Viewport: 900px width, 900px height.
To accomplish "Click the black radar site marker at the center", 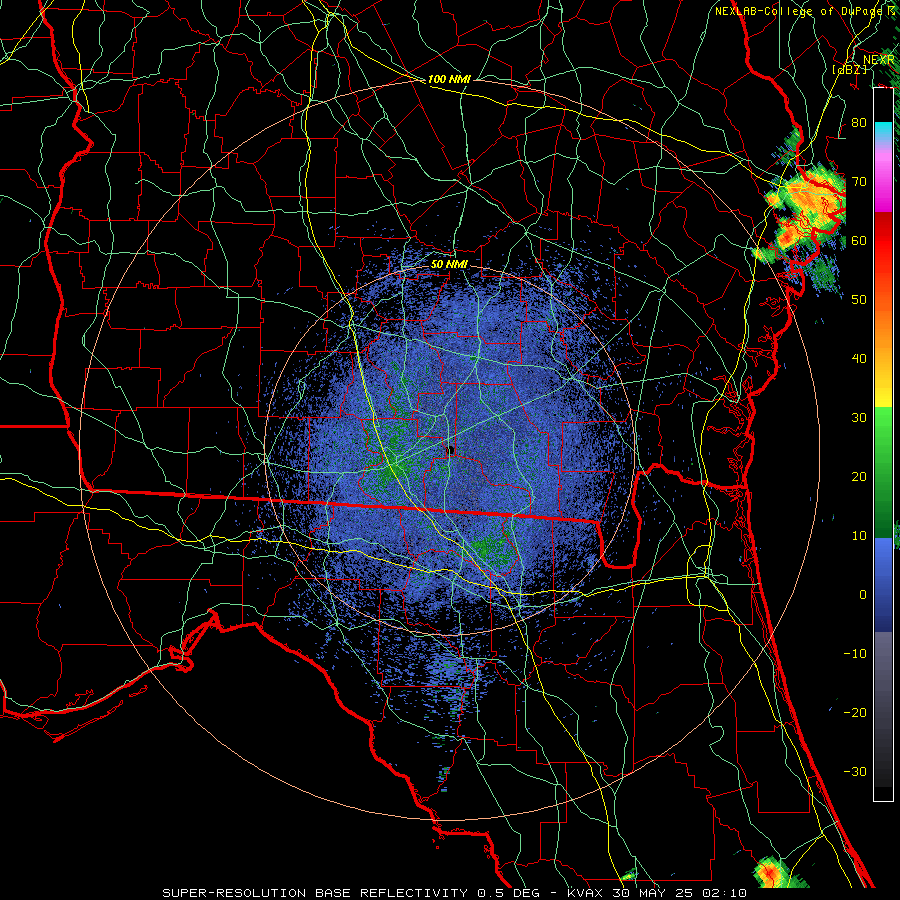I will point(451,450).
